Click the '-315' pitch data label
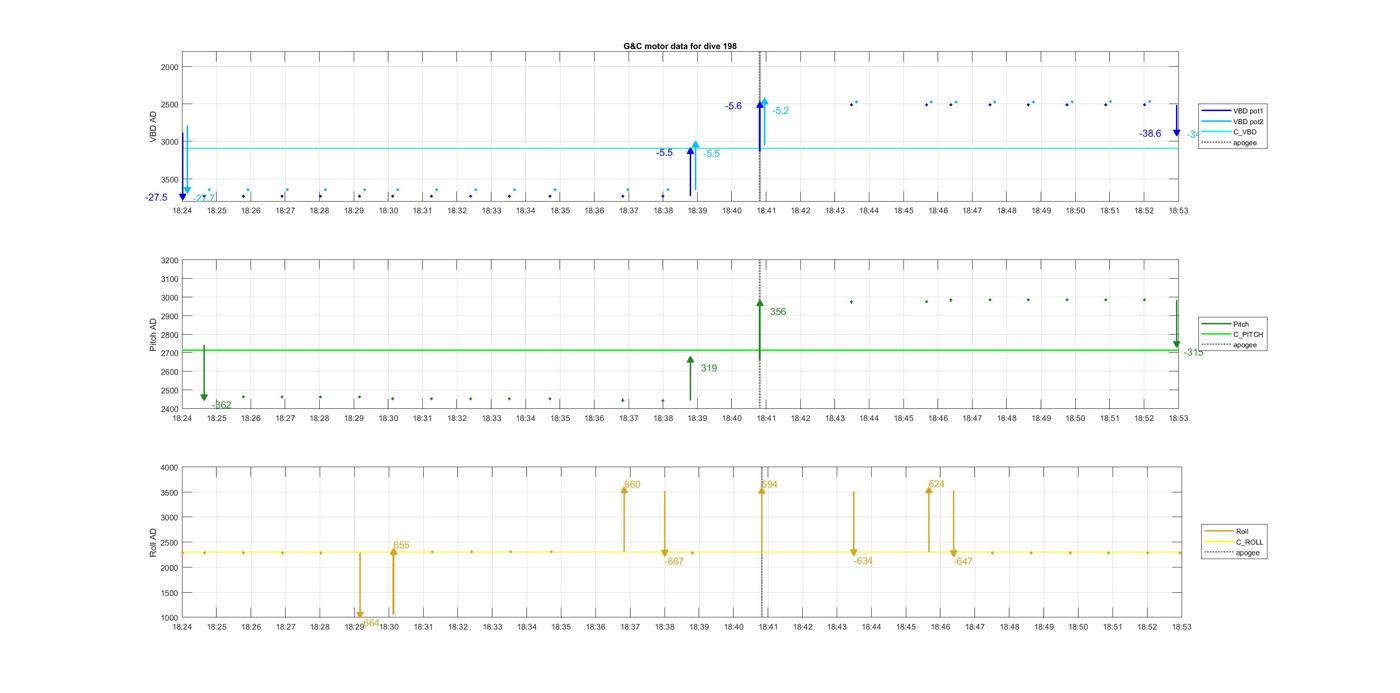 click(1193, 353)
